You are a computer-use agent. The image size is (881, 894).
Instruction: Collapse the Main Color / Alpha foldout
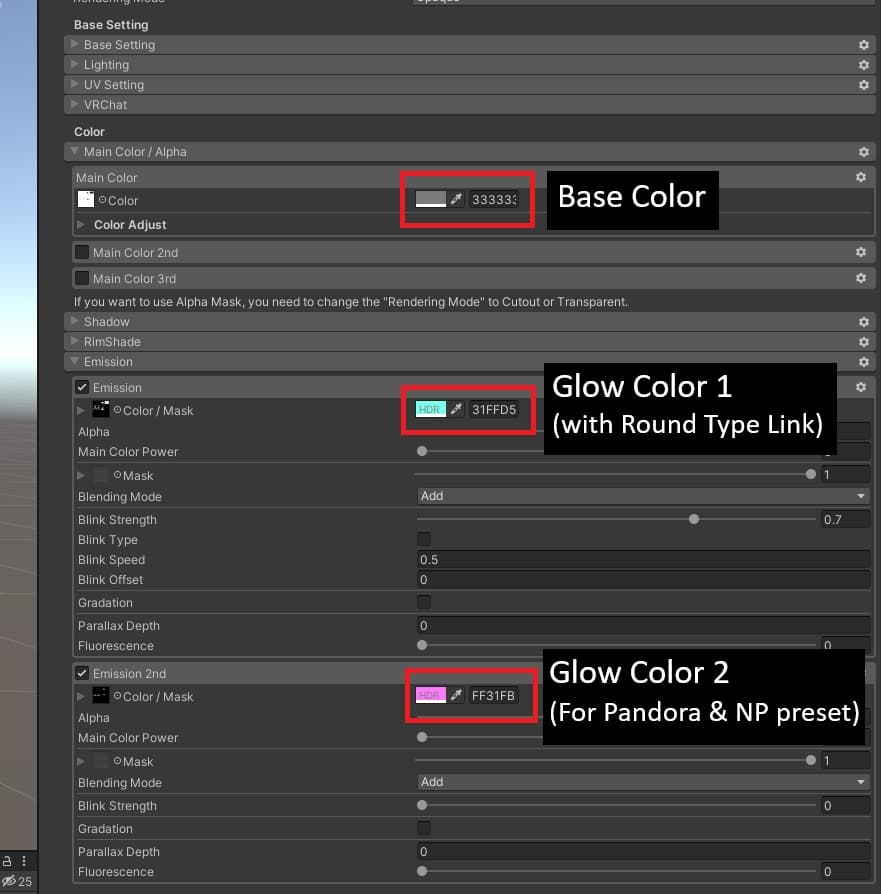74,151
